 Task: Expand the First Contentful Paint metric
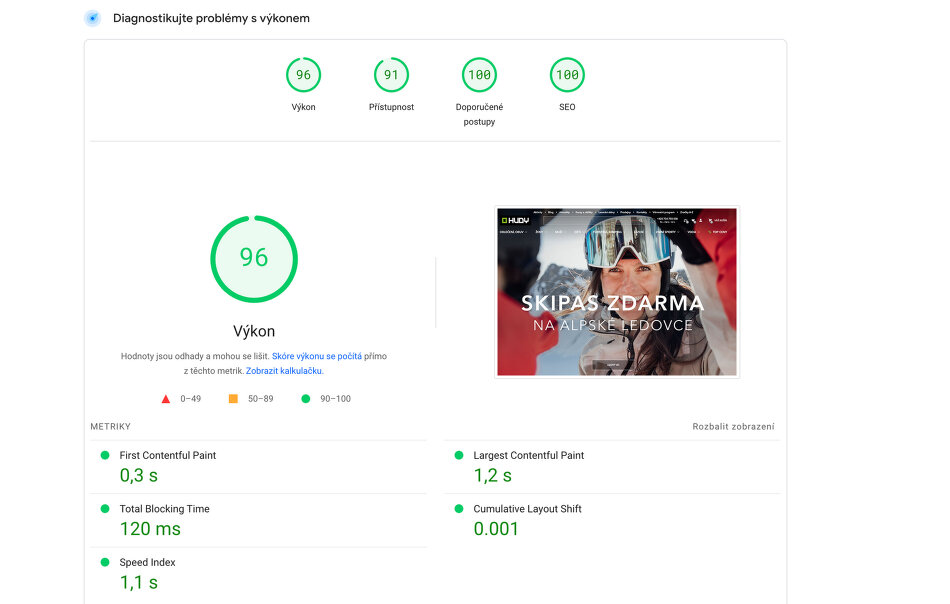168,455
